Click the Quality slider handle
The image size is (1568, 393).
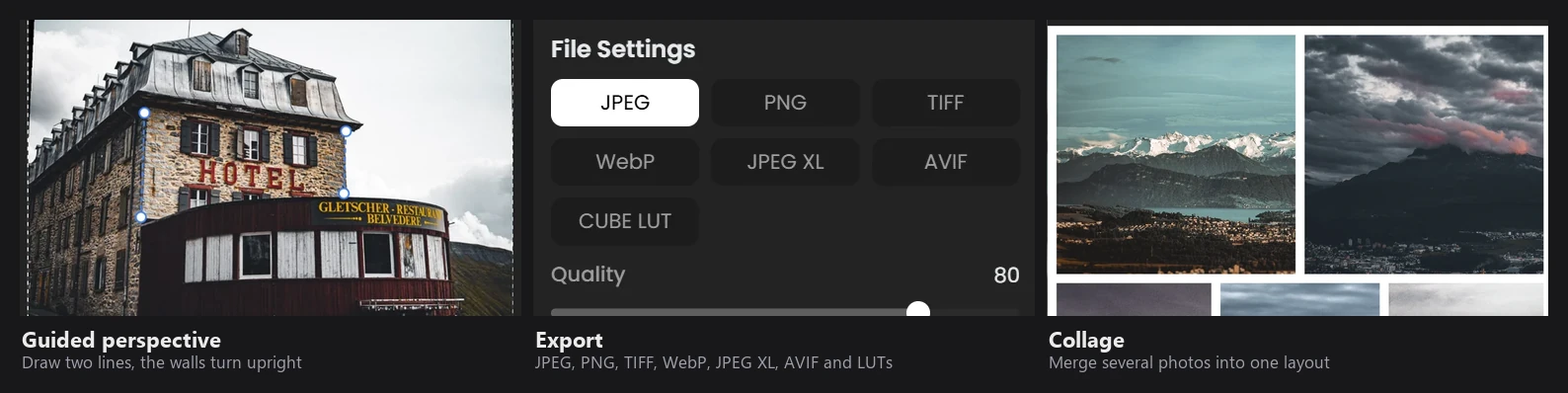click(918, 310)
